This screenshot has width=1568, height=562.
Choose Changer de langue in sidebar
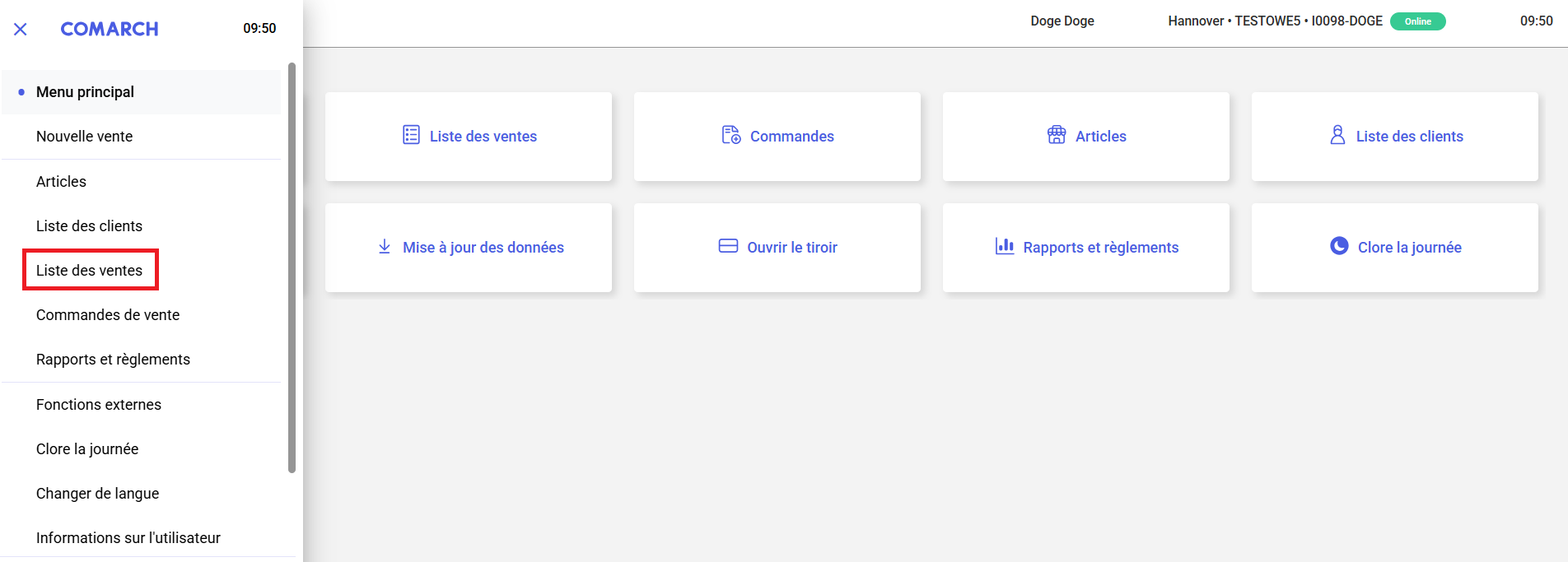(97, 494)
